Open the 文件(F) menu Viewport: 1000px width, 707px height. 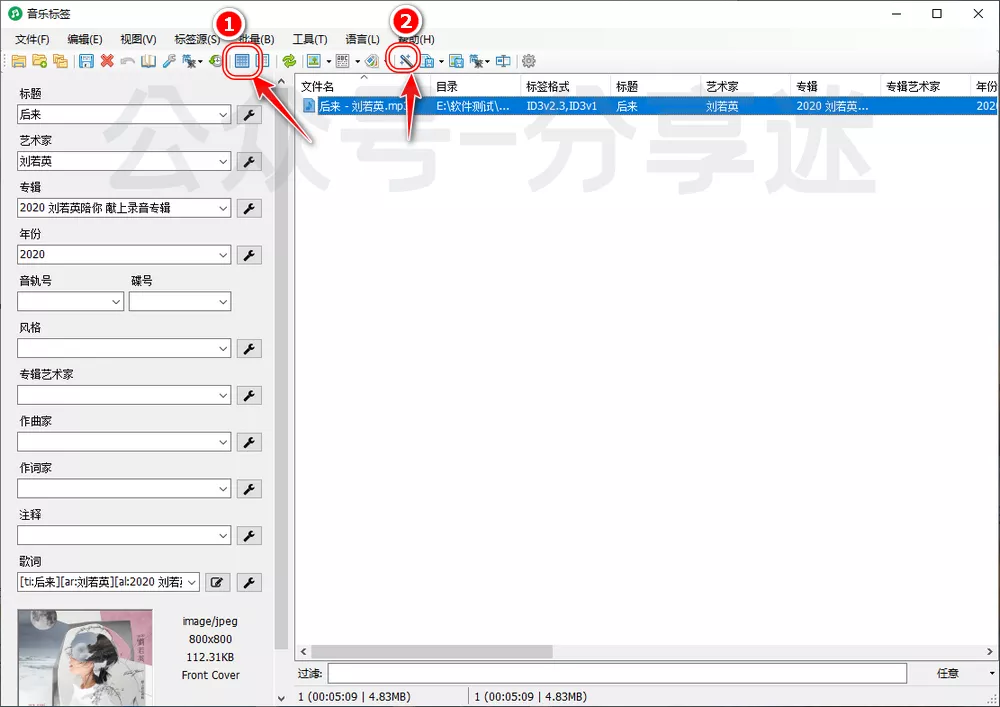pos(32,39)
